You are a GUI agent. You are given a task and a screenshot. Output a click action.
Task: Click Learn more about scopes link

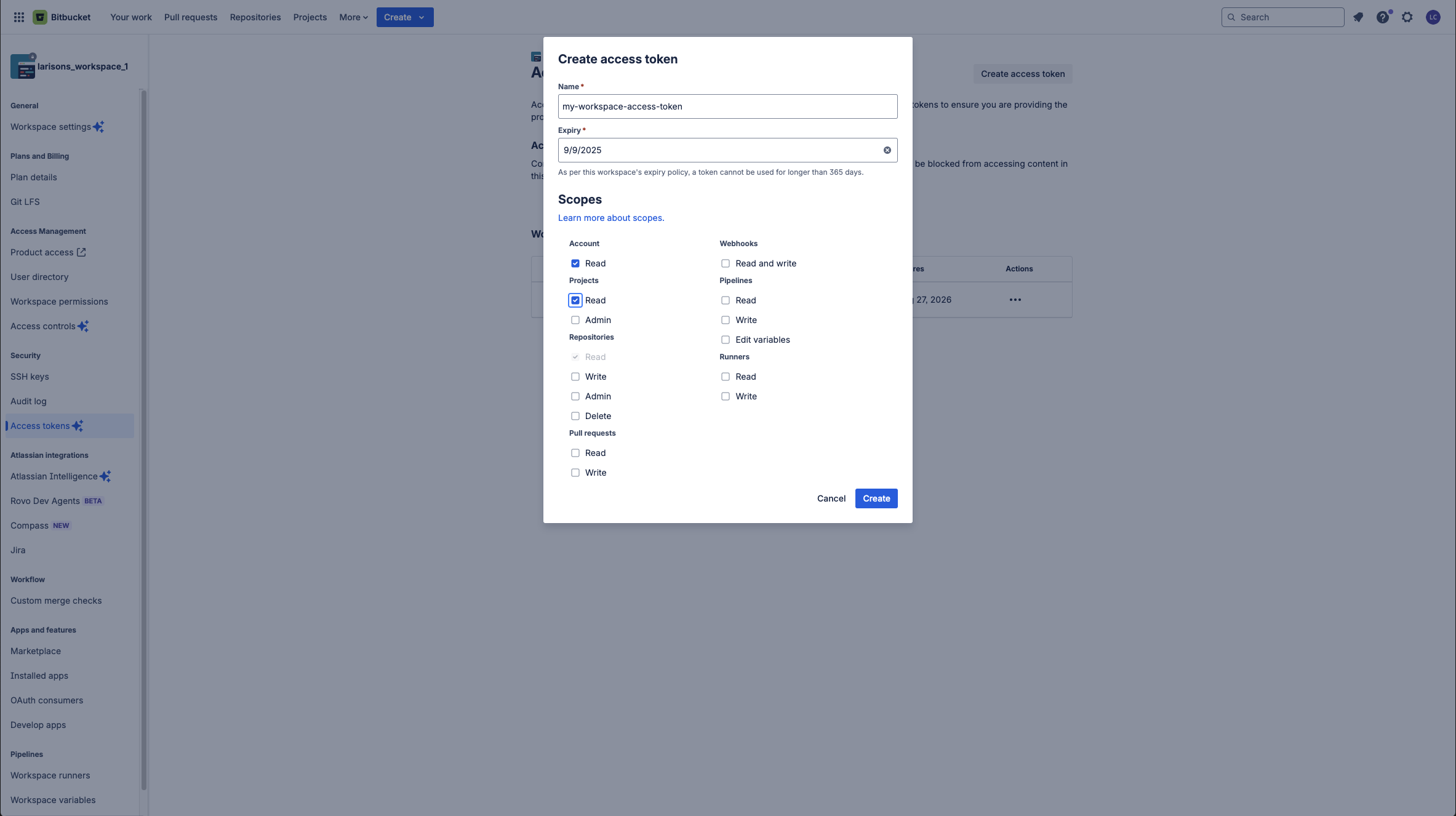click(611, 218)
